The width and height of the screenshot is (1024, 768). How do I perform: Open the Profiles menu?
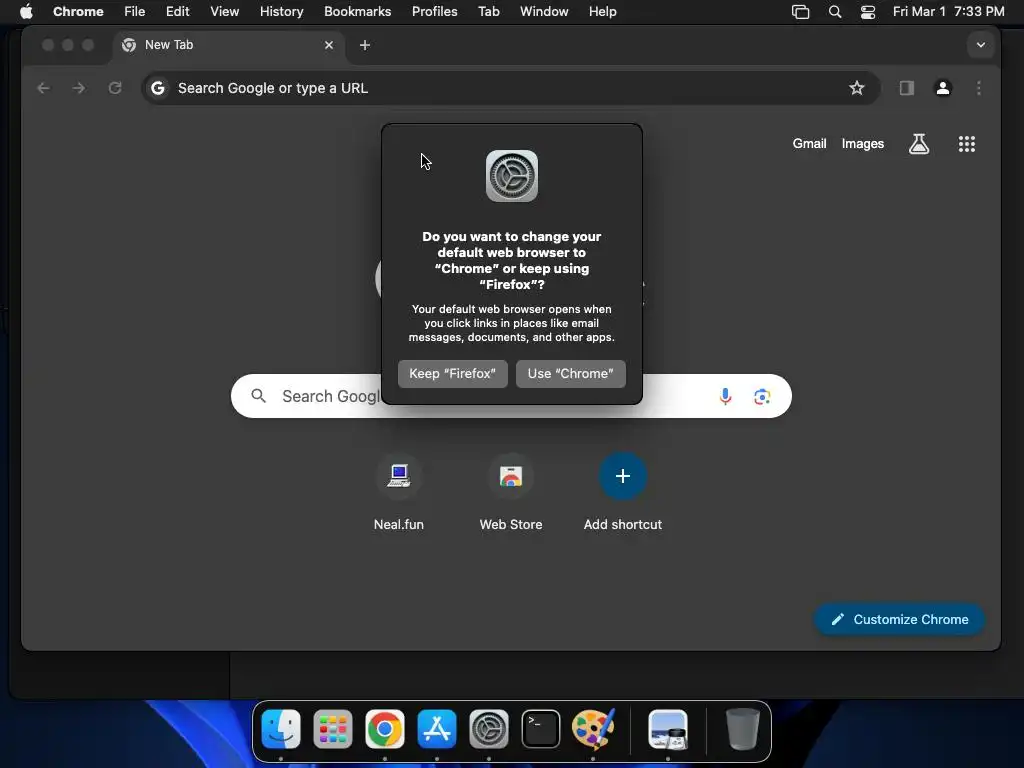(x=434, y=12)
